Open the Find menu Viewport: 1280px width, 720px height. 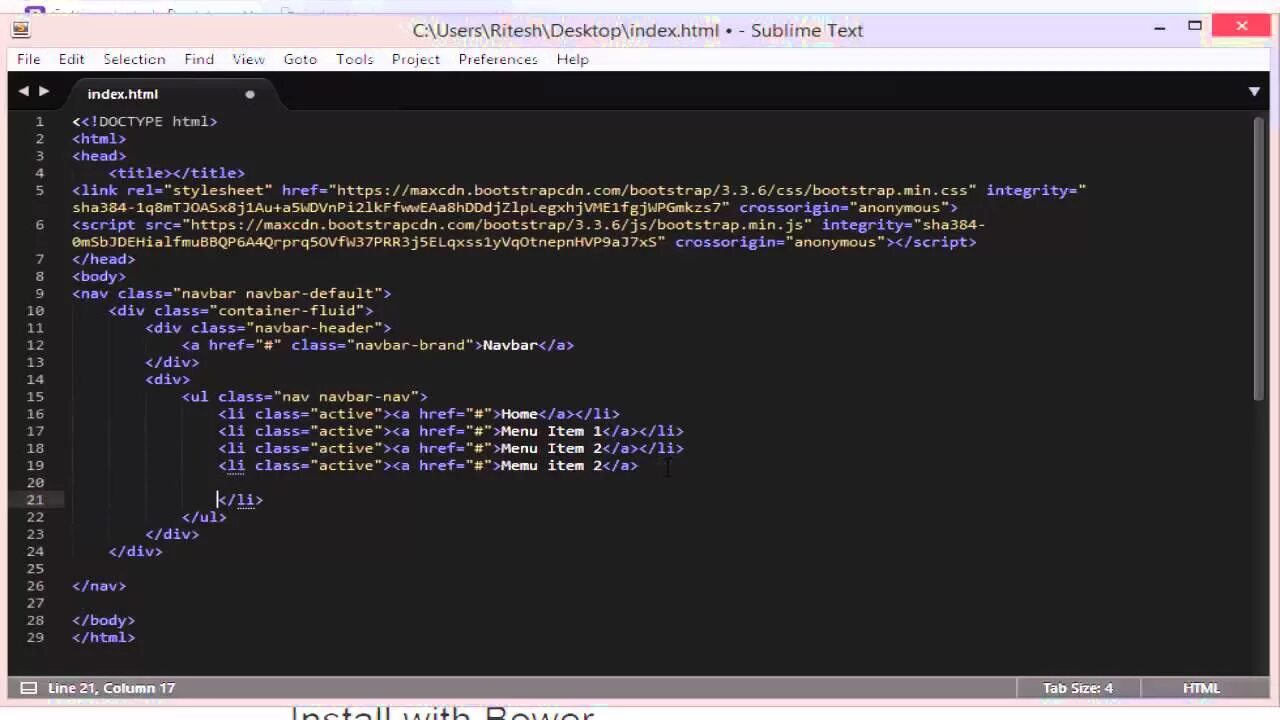click(x=199, y=59)
